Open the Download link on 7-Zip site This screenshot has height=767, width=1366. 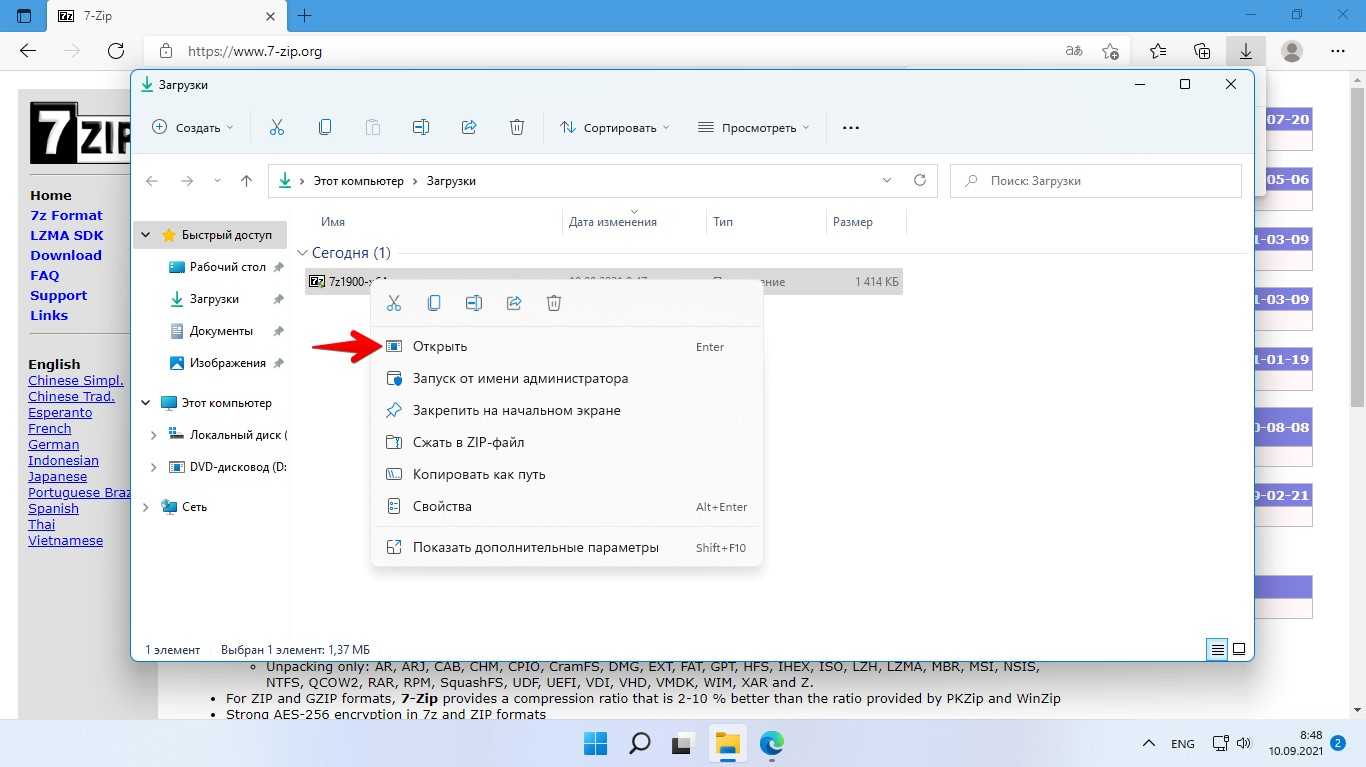tap(66, 255)
